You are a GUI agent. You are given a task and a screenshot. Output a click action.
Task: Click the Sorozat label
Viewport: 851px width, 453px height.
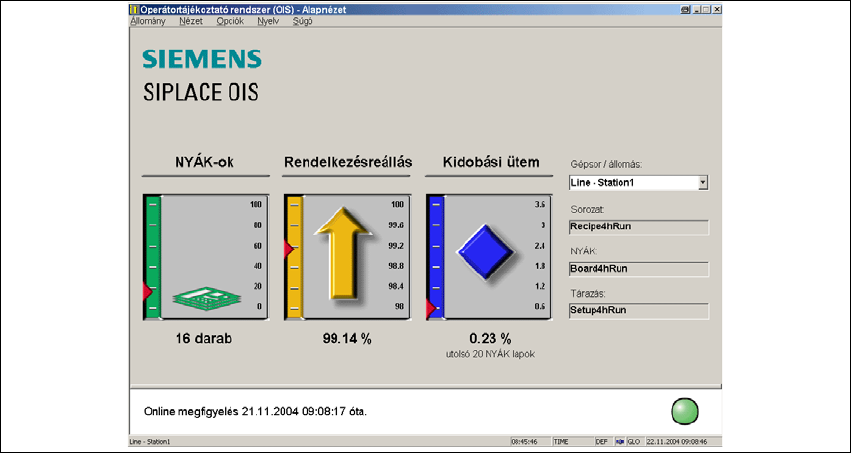click(x=587, y=209)
